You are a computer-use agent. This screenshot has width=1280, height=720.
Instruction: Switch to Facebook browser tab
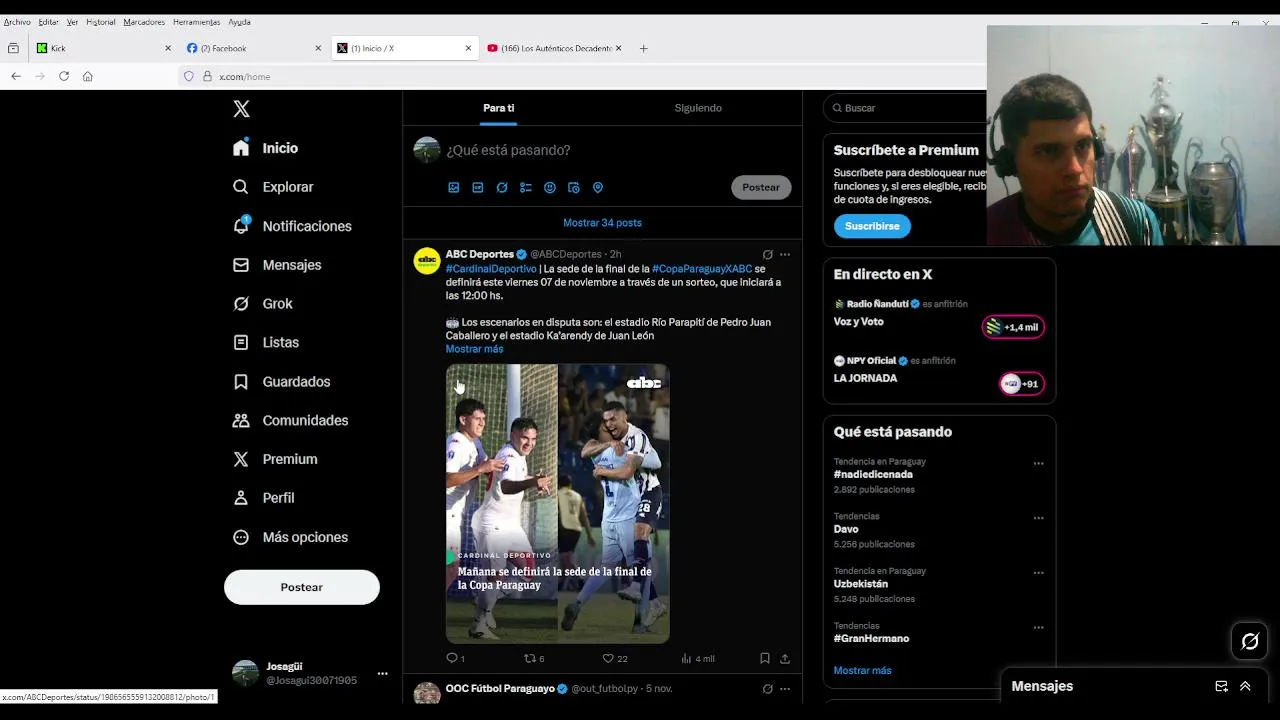click(255, 48)
